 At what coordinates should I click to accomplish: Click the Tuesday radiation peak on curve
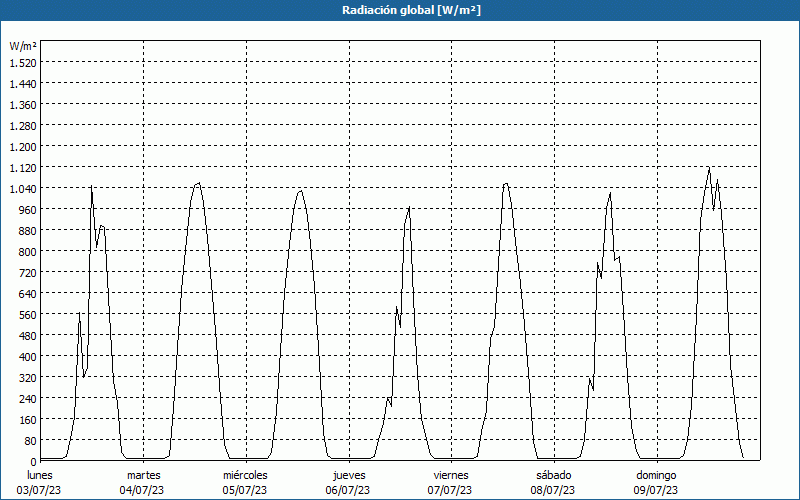[x=198, y=183]
